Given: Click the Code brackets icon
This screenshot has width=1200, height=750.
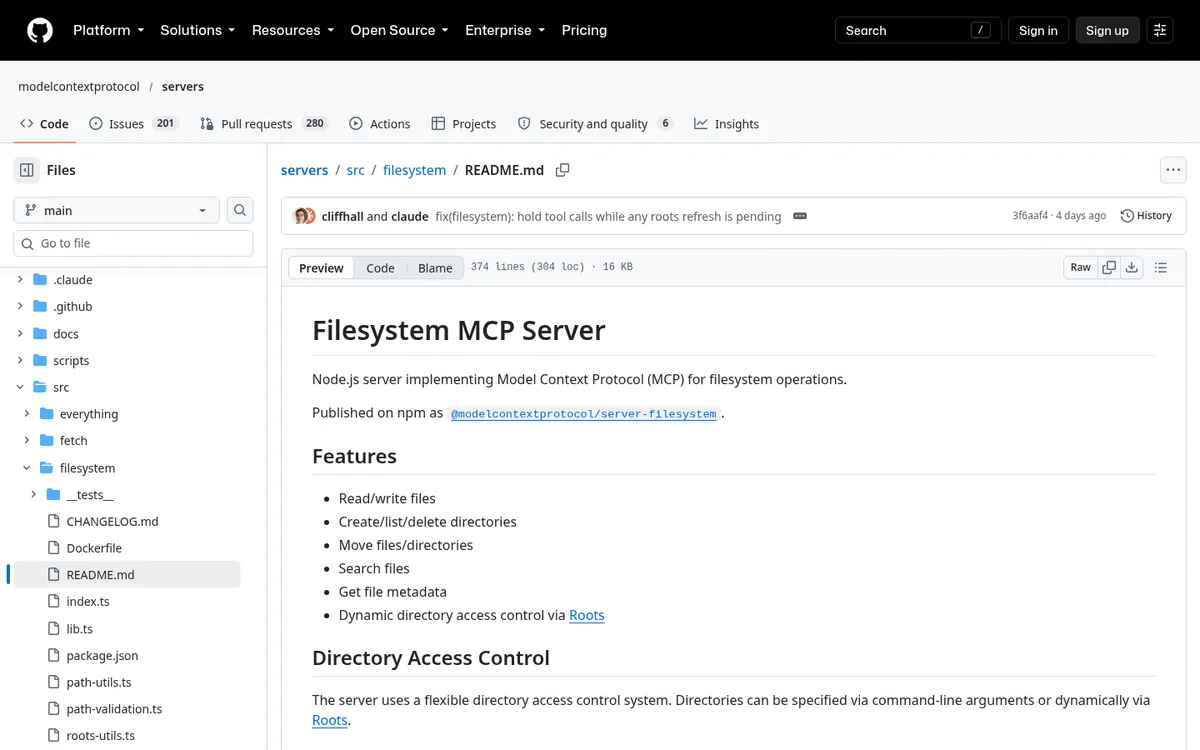Looking at the screenshot, I should point(27,124).
